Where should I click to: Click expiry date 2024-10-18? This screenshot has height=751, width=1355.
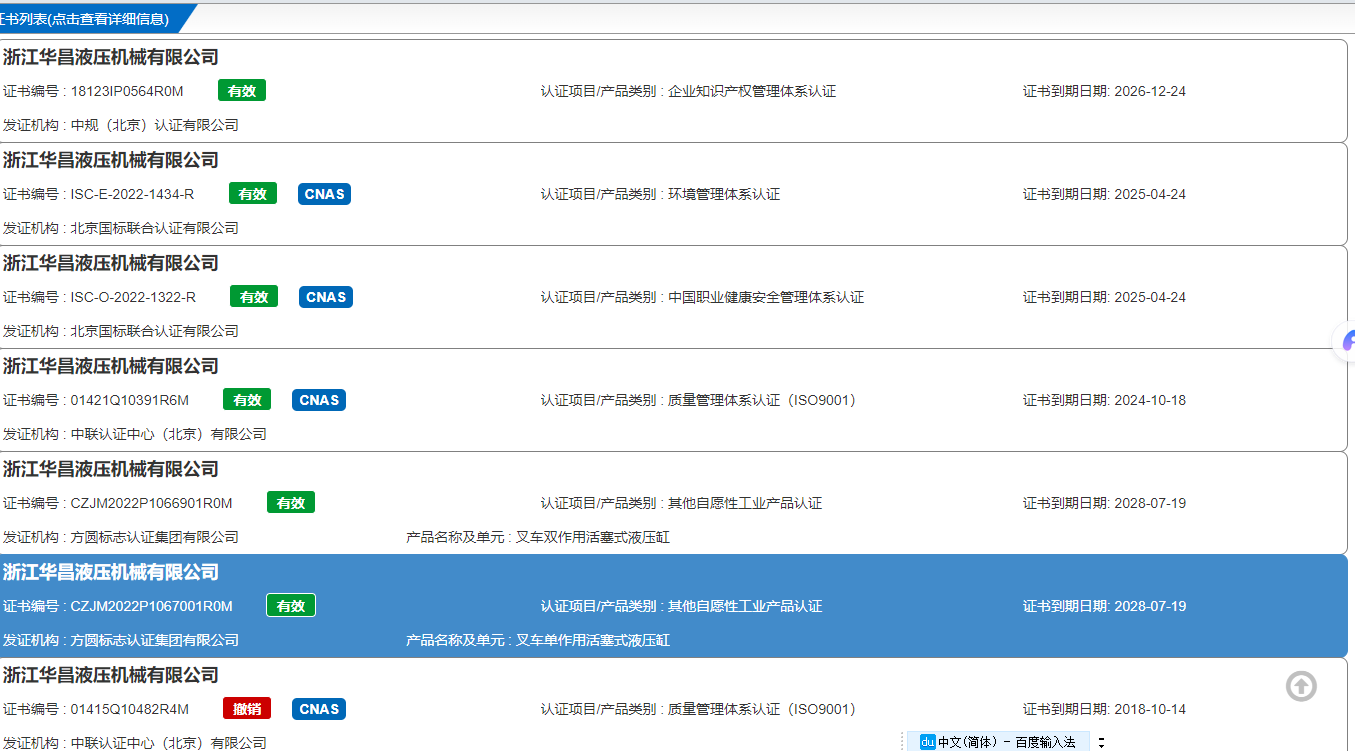coord(1150,400)
